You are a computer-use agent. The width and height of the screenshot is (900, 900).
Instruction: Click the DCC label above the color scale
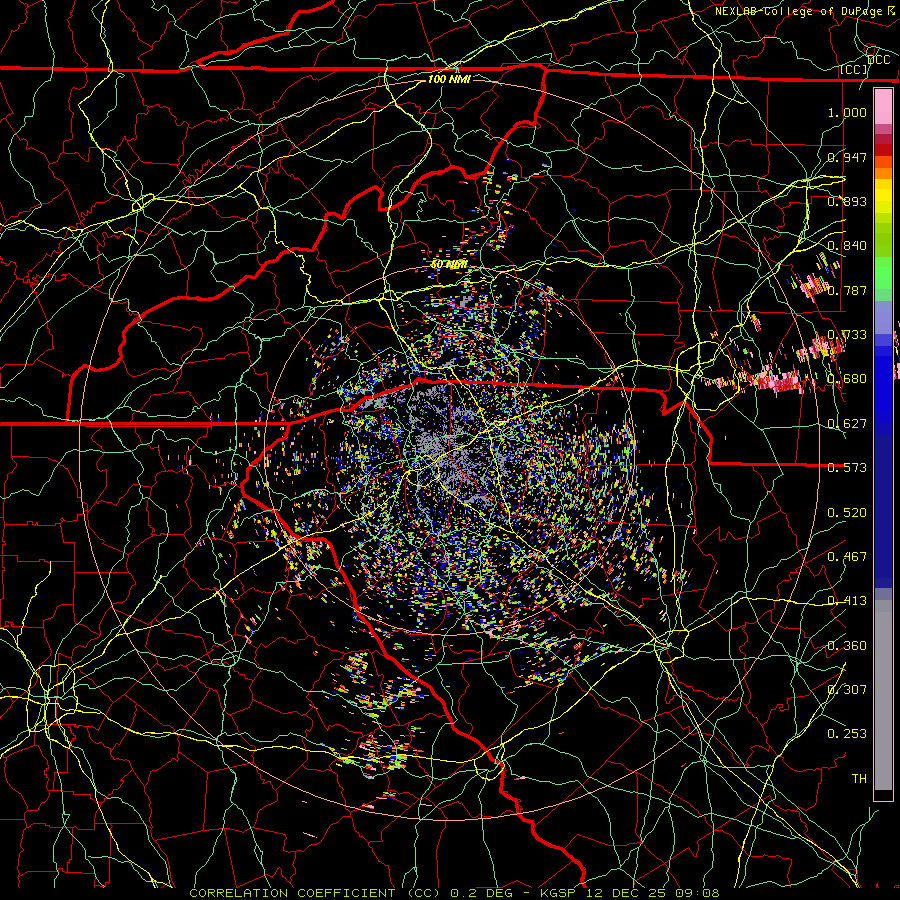(x=878, y=60)
